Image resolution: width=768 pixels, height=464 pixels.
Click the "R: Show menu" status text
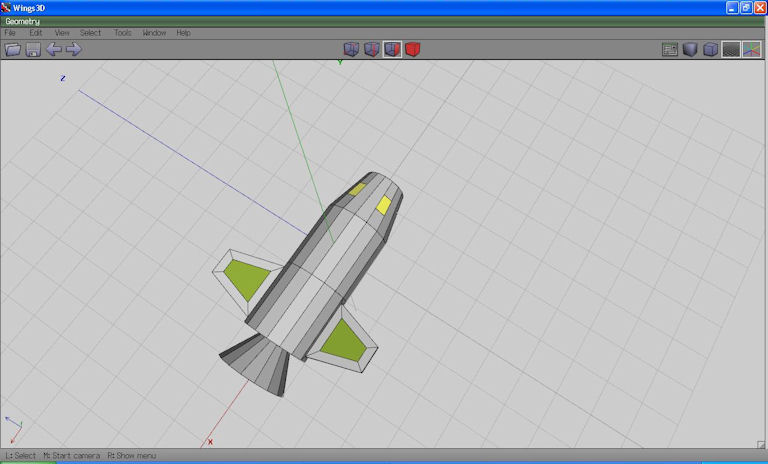tap(132, 456)
